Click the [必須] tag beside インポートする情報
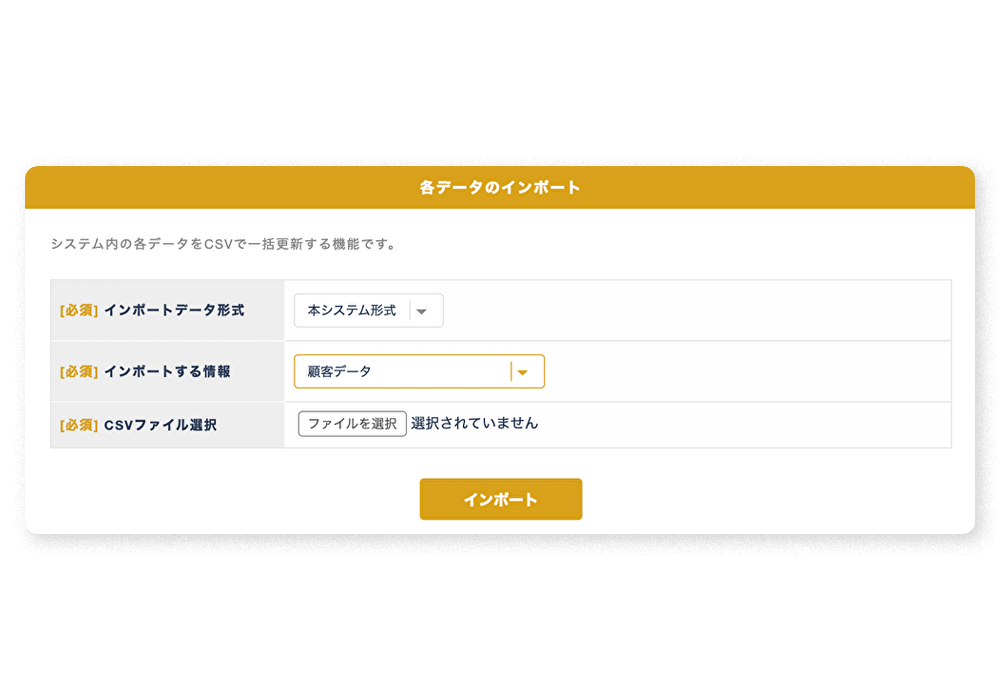 coord(79,372)
